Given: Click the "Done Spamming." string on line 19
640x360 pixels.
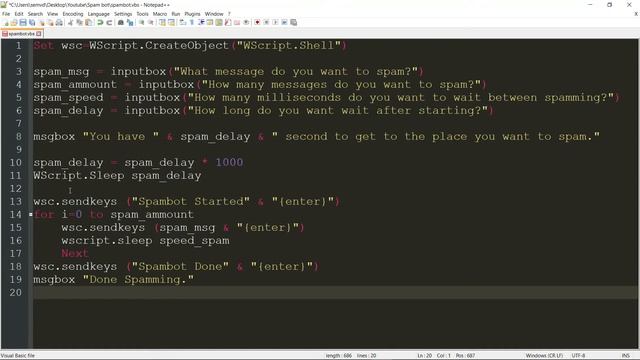Looking at the screenshot, I should 138,280.
